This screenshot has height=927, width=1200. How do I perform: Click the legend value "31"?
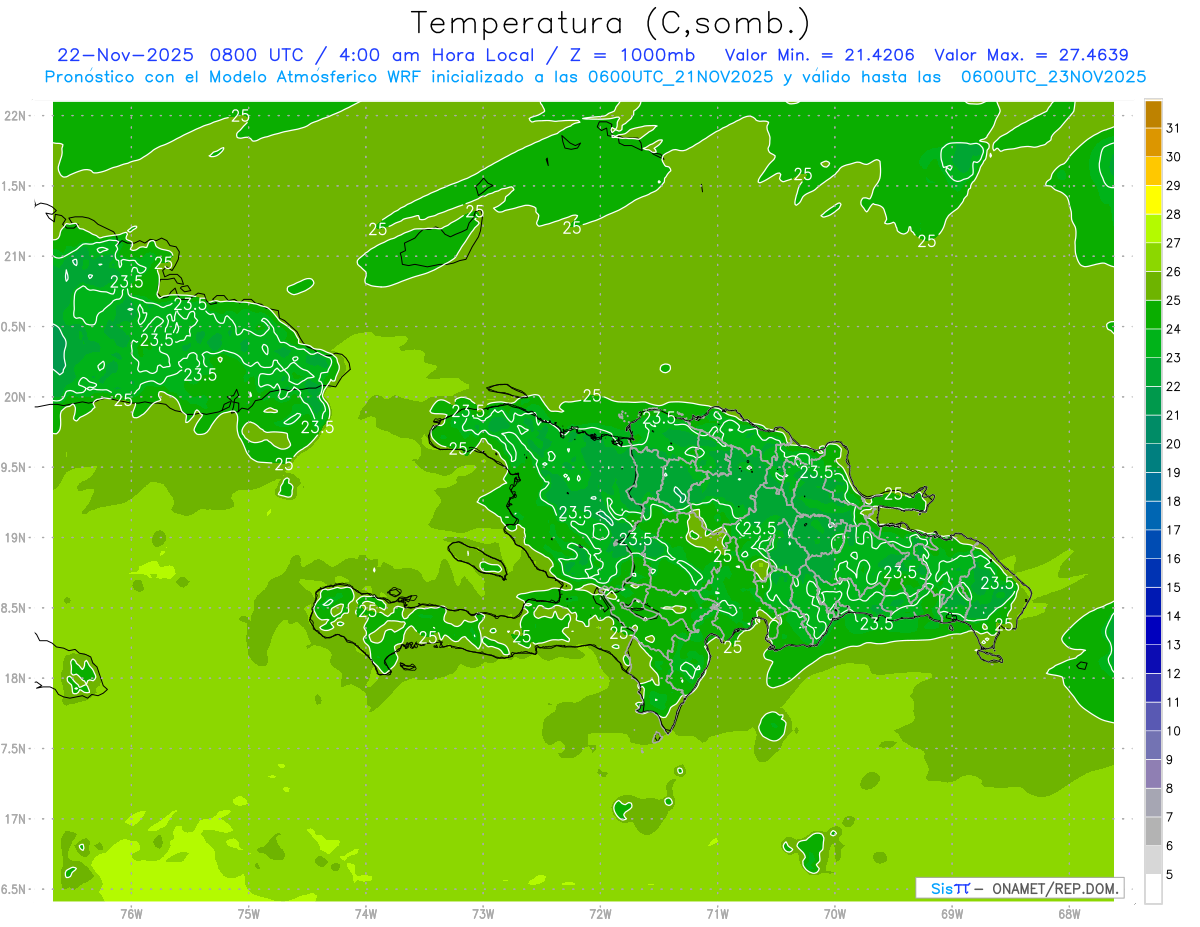coord(1174,128)
